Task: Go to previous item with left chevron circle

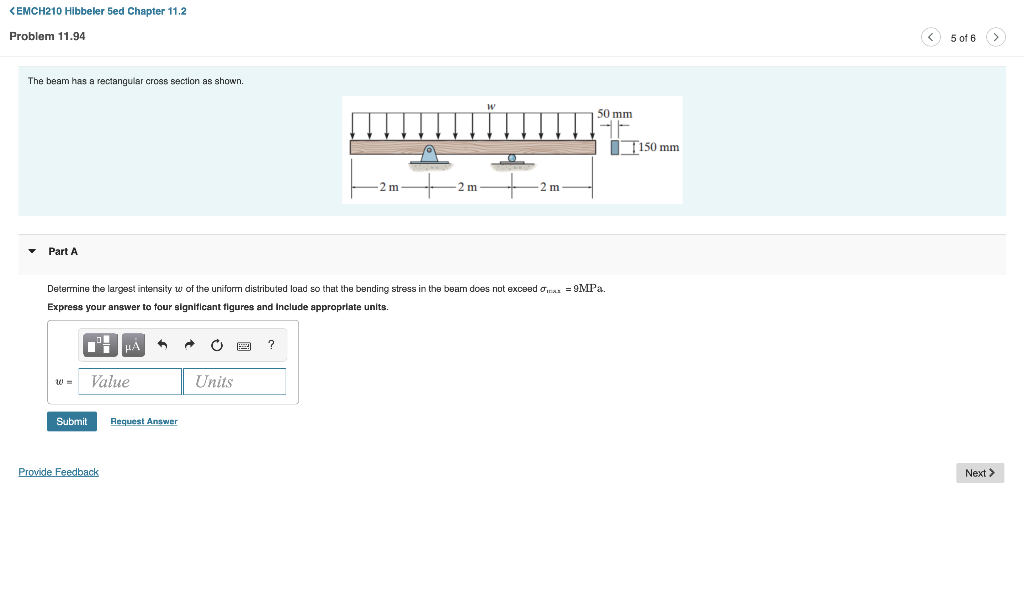Action: (x=930, y=36)
